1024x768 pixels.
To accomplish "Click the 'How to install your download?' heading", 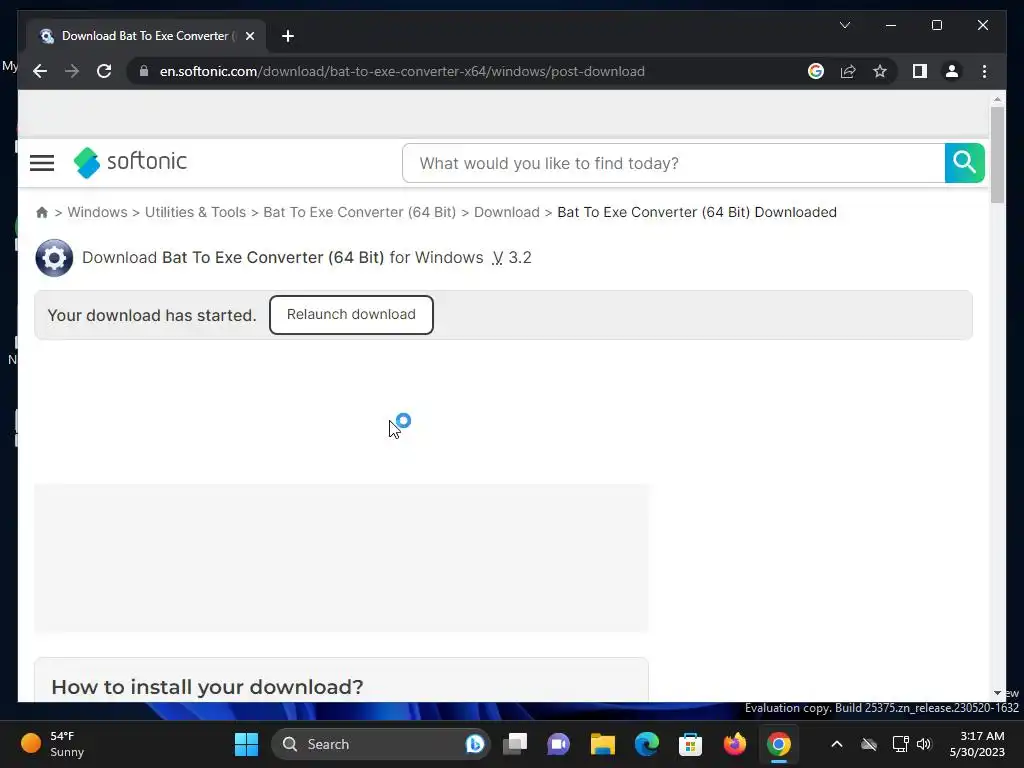I will coord(207,687).
